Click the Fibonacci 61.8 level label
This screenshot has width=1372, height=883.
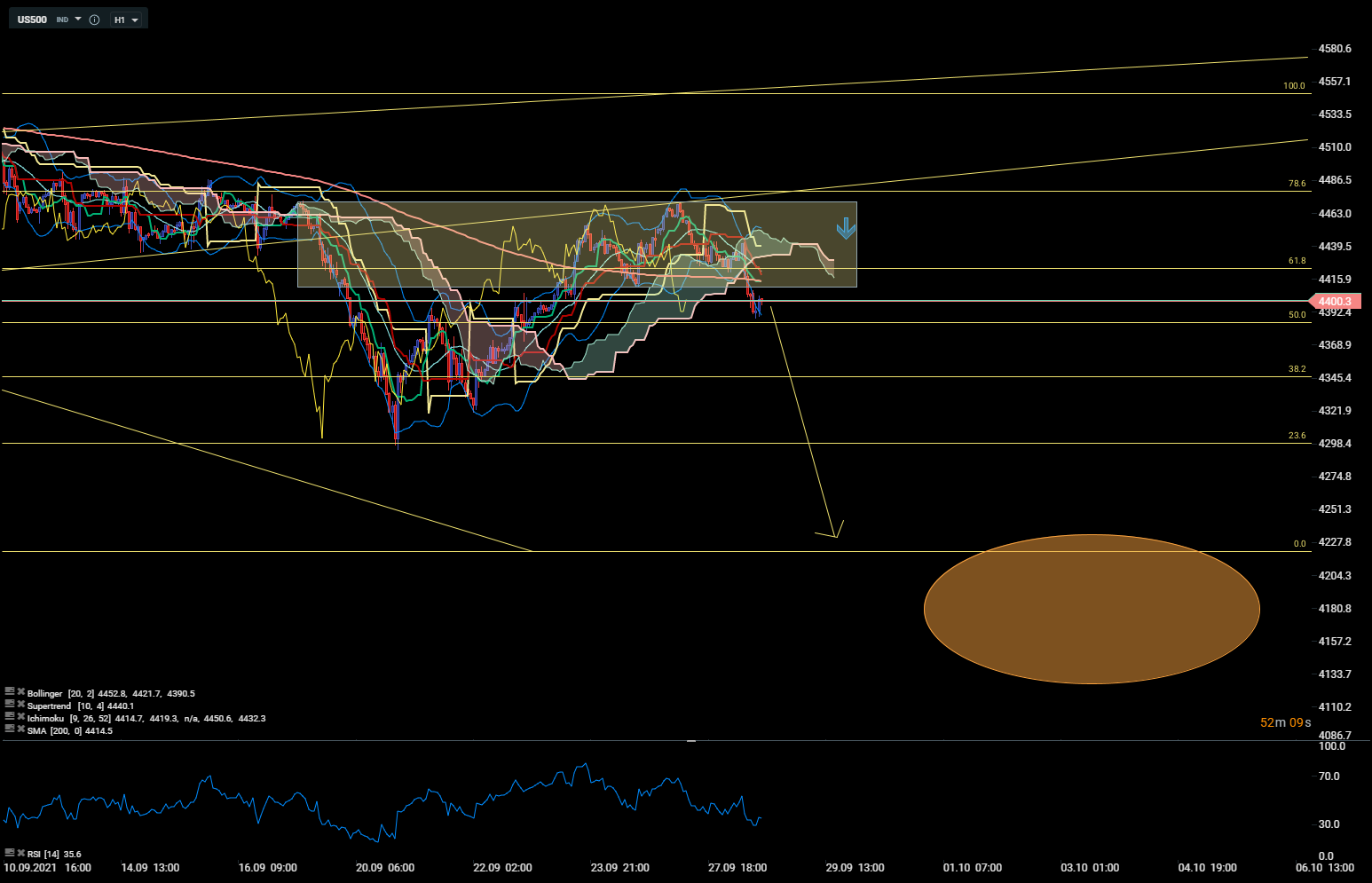(1297, 261)
